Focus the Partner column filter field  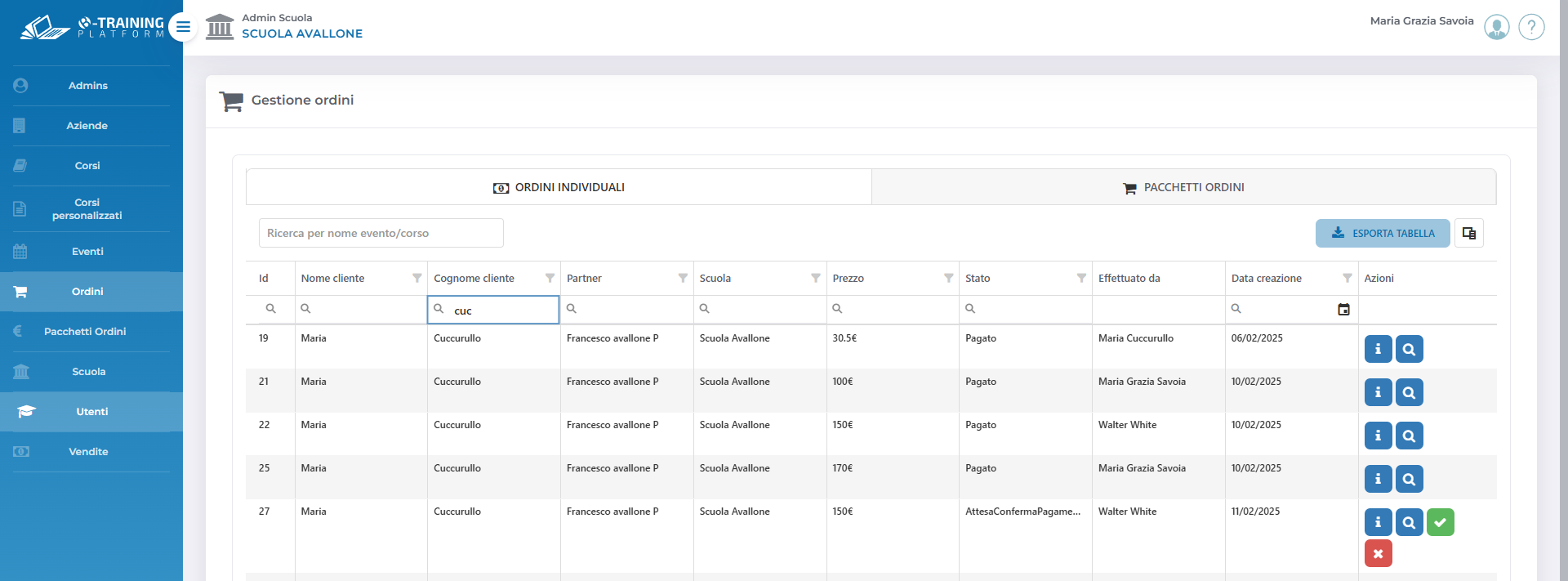(x=627, y=310)
